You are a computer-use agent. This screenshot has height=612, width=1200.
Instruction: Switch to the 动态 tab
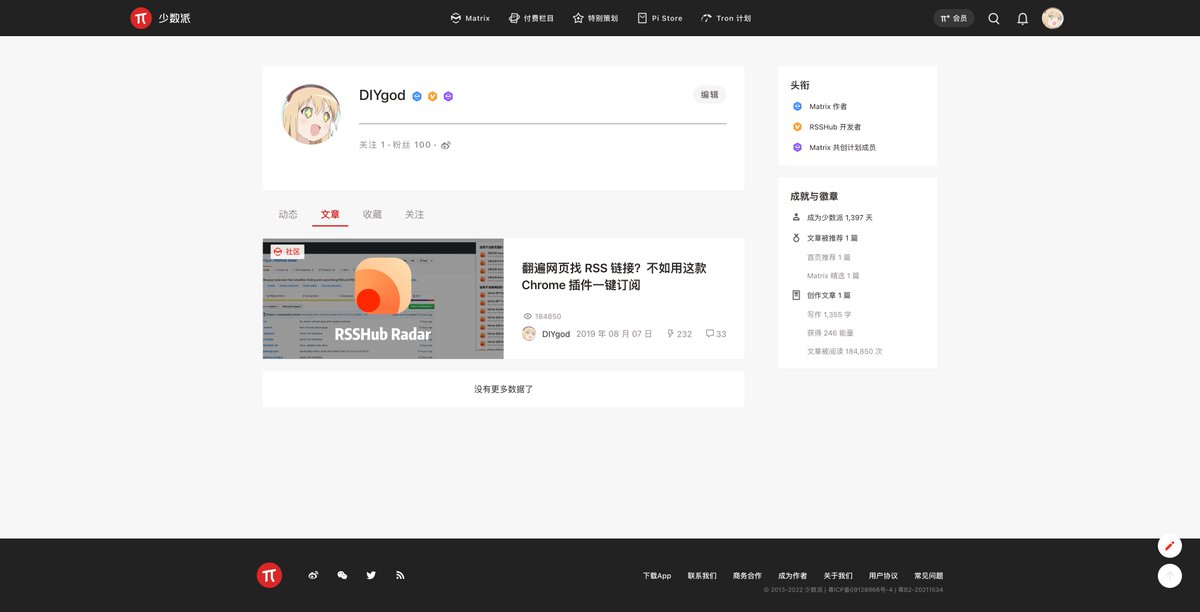(x=288, y=215)
